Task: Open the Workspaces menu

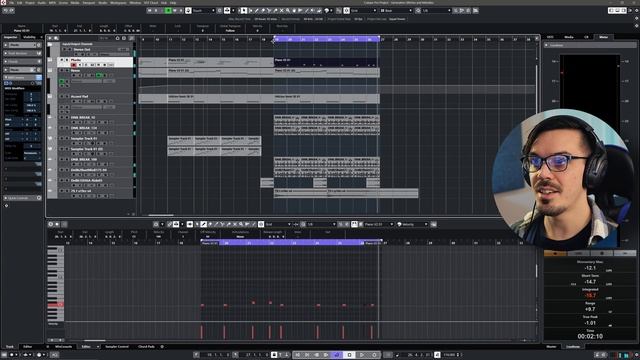Action: (118, 2)
